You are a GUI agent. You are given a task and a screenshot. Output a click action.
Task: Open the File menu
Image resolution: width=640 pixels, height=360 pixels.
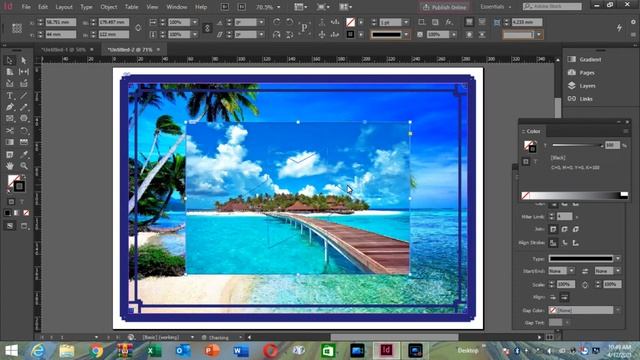pyautogui.click(x=26, y=7)
